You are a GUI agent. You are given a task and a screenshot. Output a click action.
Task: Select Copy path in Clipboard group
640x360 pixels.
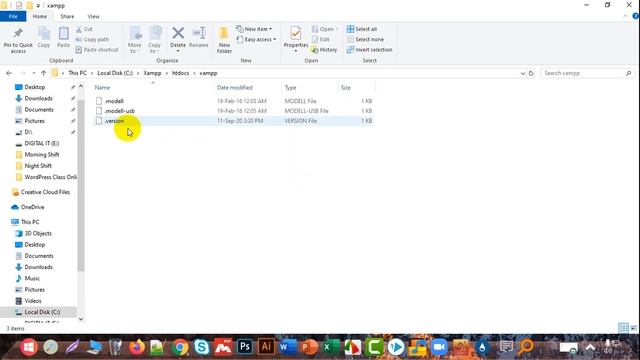coord(92,39)
